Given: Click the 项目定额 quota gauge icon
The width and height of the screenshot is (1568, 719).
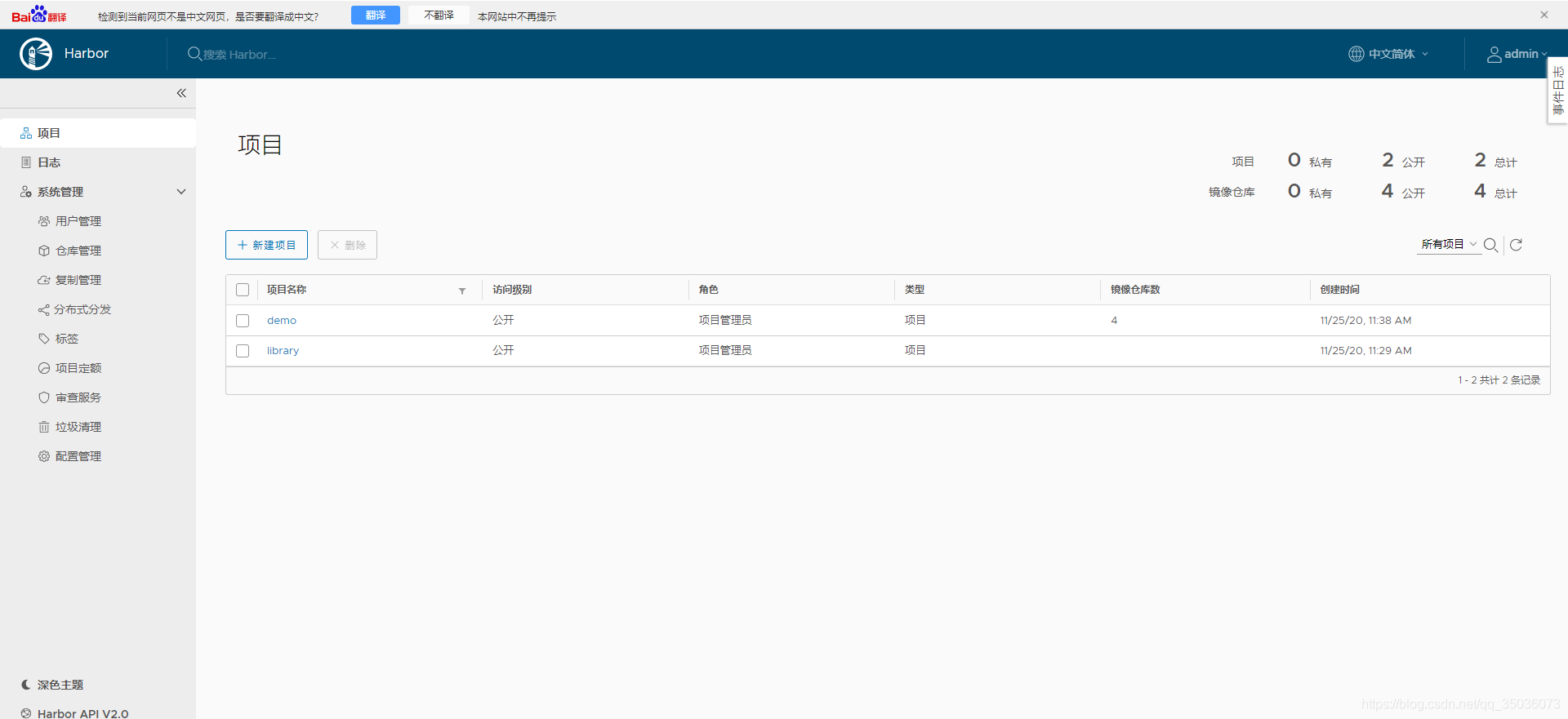Looking at the screenshot, I should [44, 368].
